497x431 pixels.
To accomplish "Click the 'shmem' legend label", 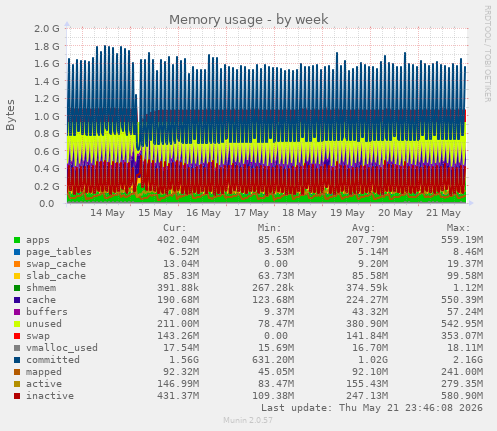I will (x=41, y=288).
